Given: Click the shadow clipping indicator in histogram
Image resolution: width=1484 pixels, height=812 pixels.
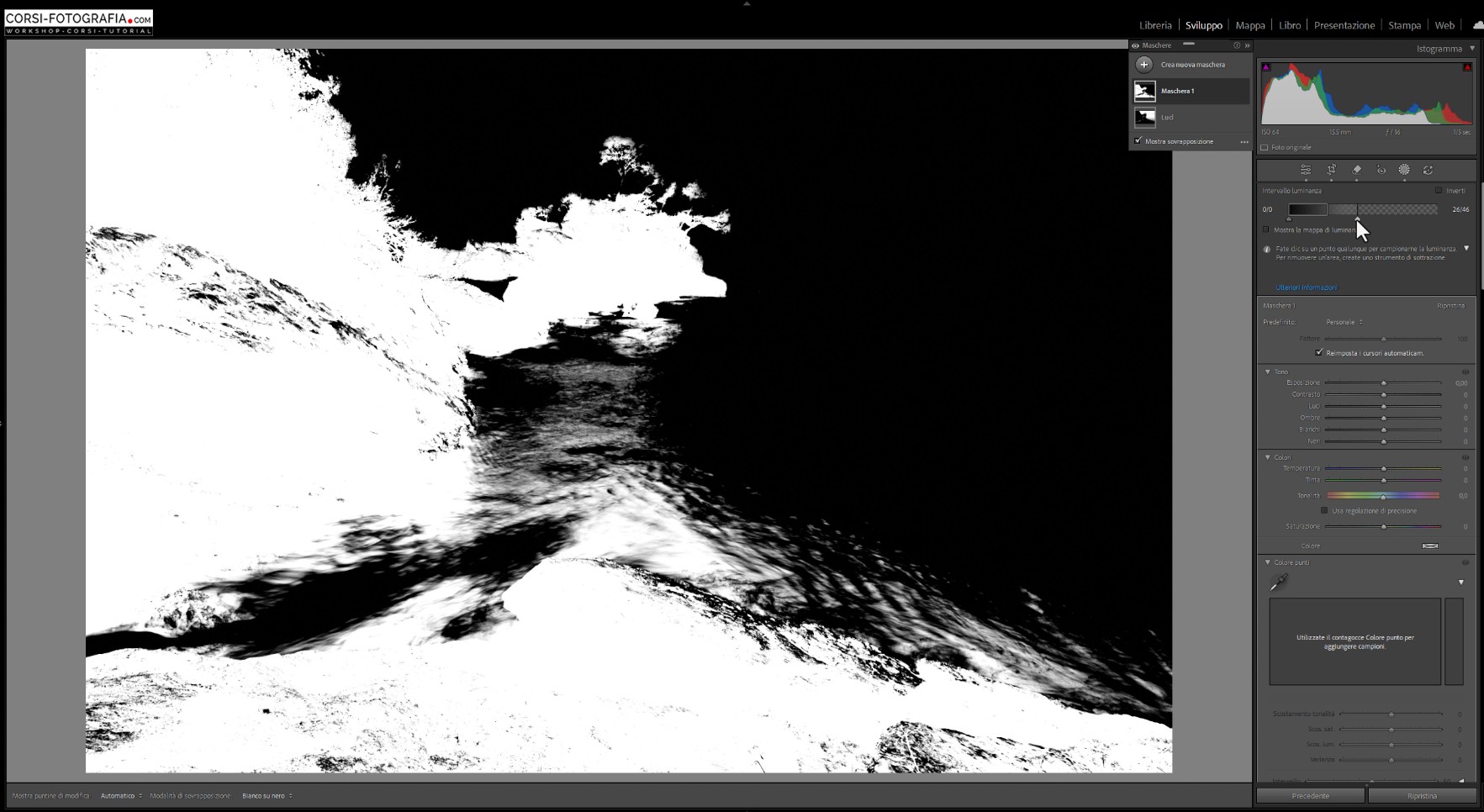Looking at the screenshot, I should tap(1266, 67).
